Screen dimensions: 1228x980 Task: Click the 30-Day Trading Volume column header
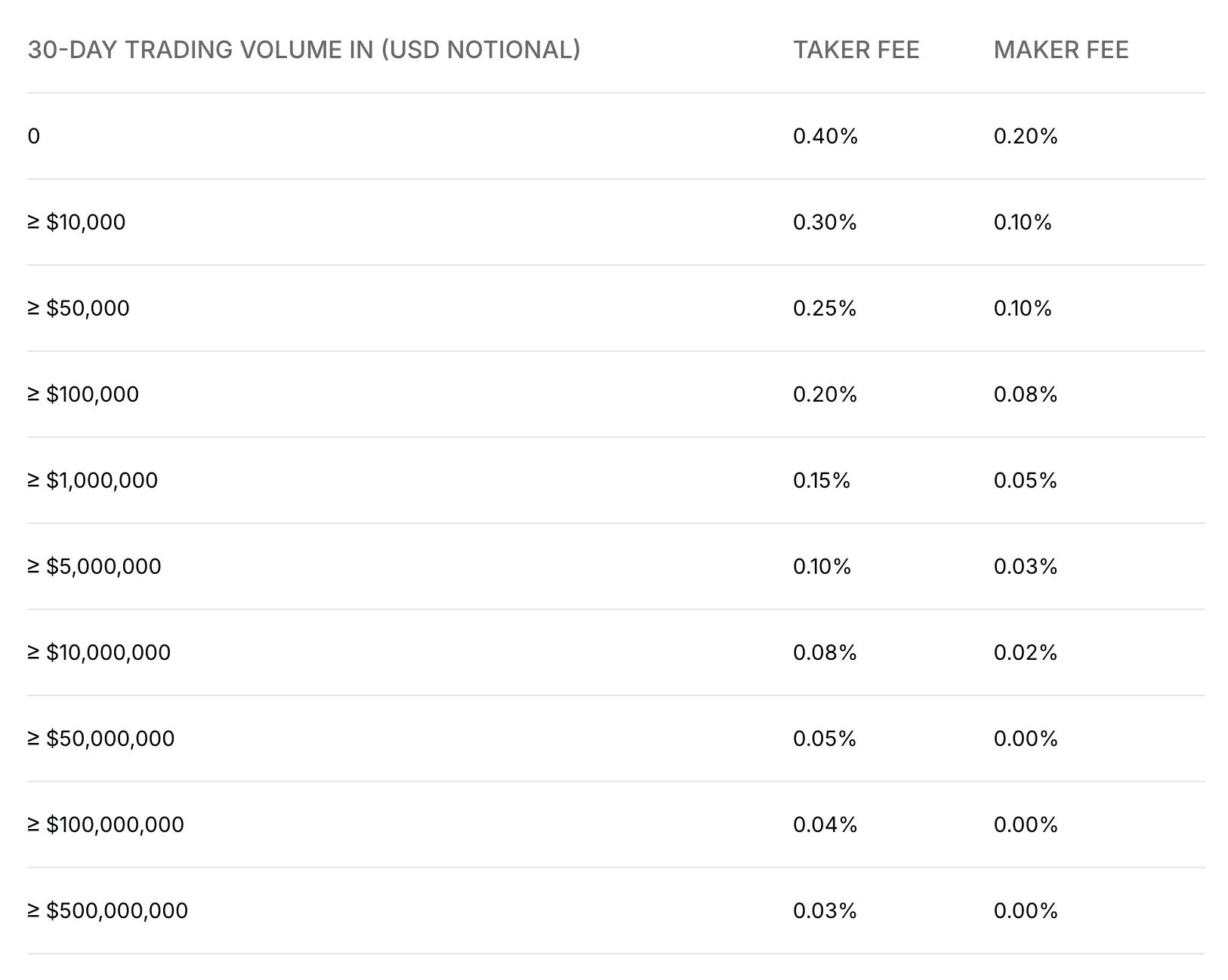tap(304, 50)
